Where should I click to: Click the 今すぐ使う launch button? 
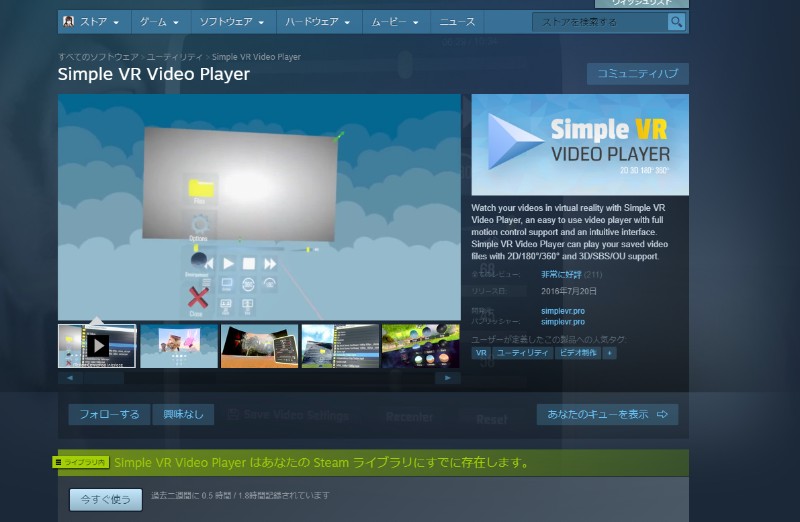106,500
